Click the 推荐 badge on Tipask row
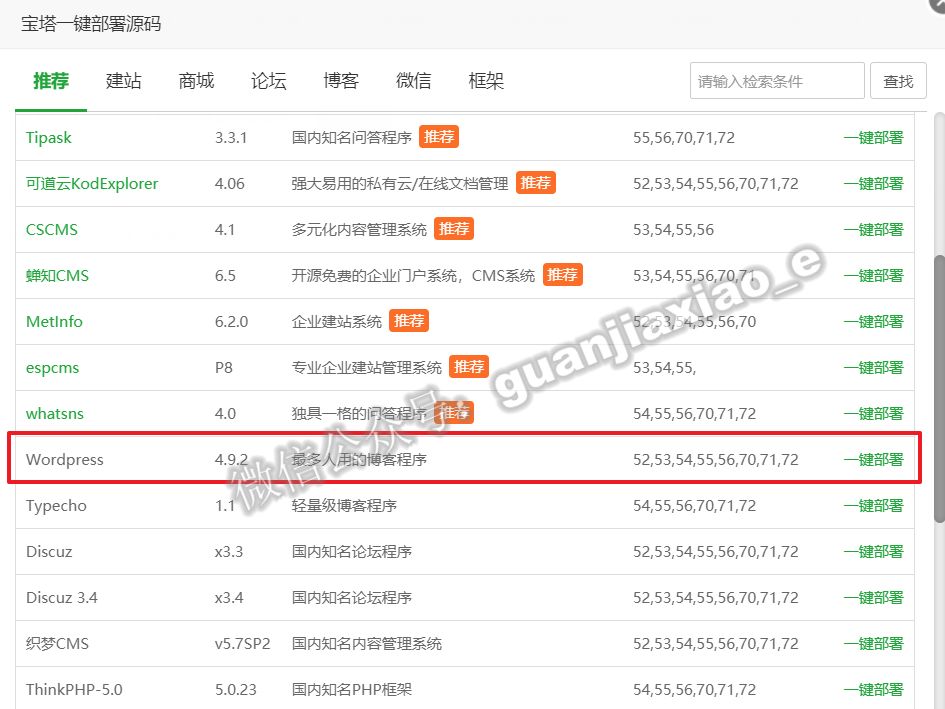 click(x=439, y=137)
